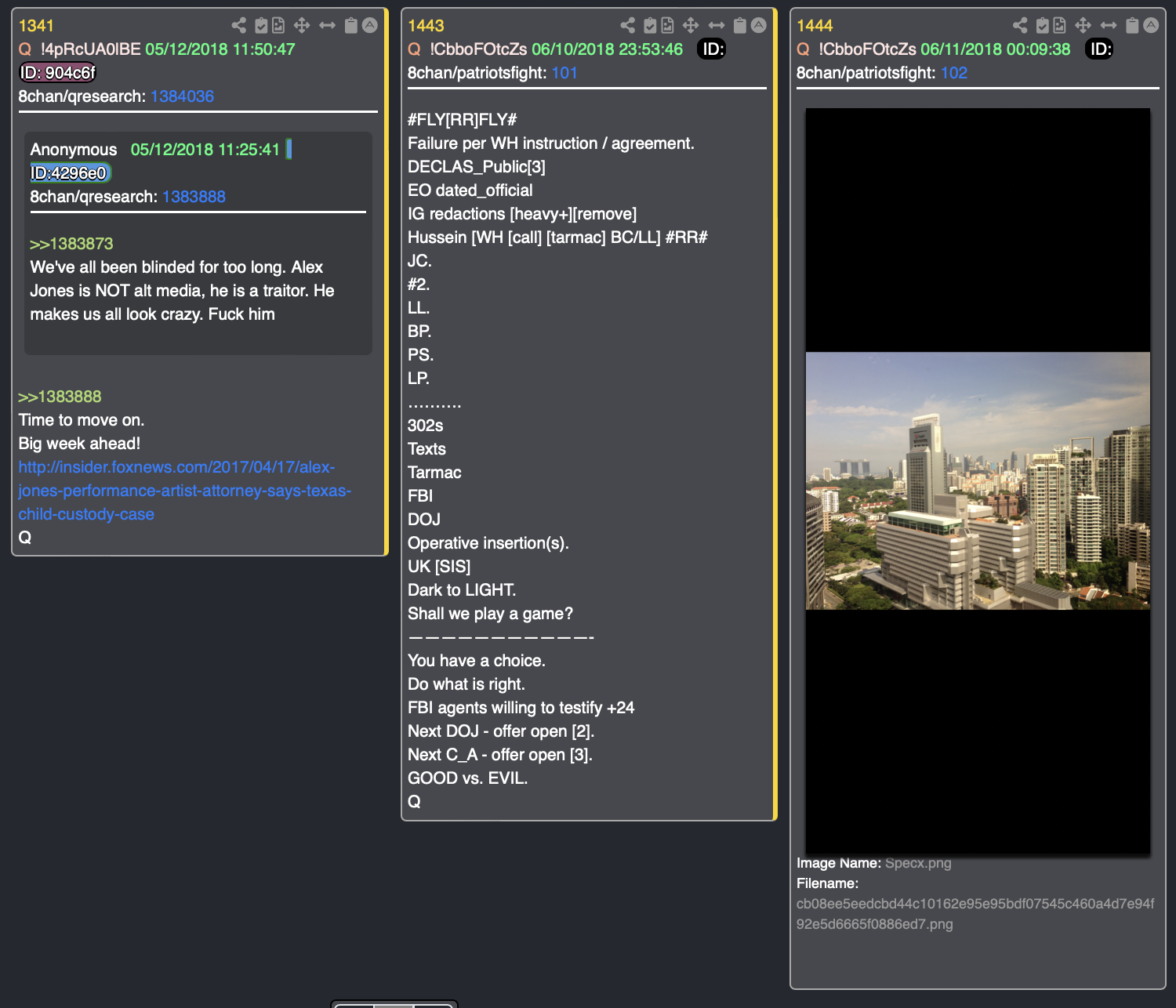Open the 8chan/qresearch post link 1384036

coord(182,96)
